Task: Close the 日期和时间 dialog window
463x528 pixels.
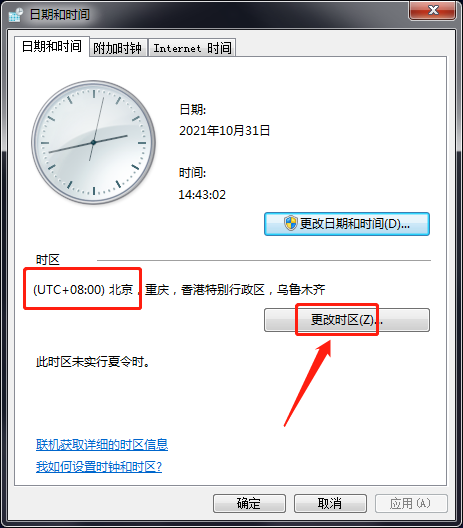Action: [x=433, y=10]
